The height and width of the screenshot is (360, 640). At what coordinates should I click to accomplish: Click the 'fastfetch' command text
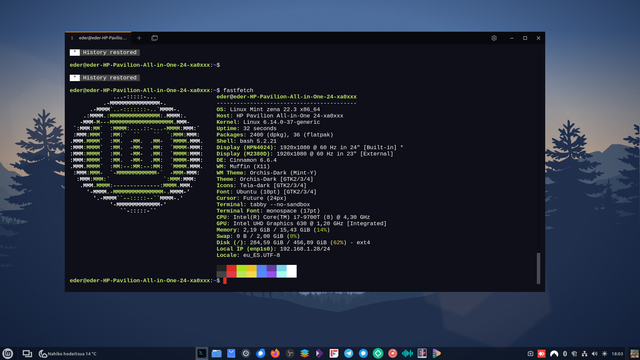pos(238,90)
